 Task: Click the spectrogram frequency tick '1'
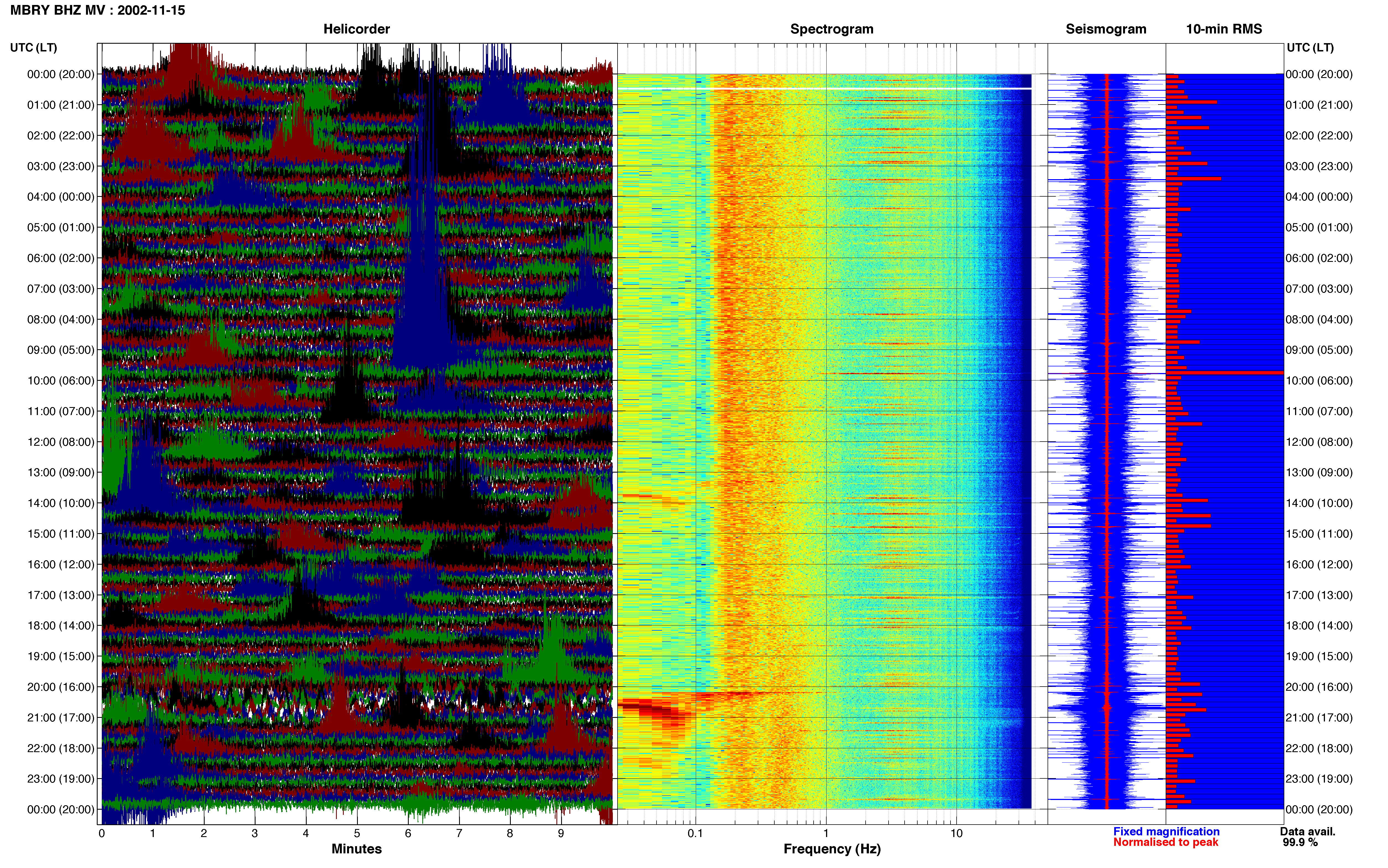pyautogui.click(x=826, y=833)
